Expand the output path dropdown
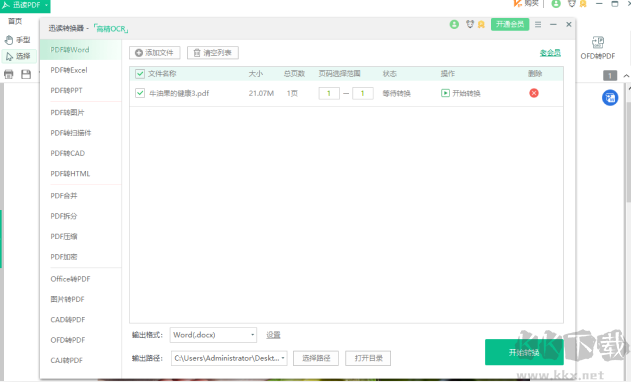The width and height of the screenshot is (631, 382). pyautogui.click(x=283, y=358)
